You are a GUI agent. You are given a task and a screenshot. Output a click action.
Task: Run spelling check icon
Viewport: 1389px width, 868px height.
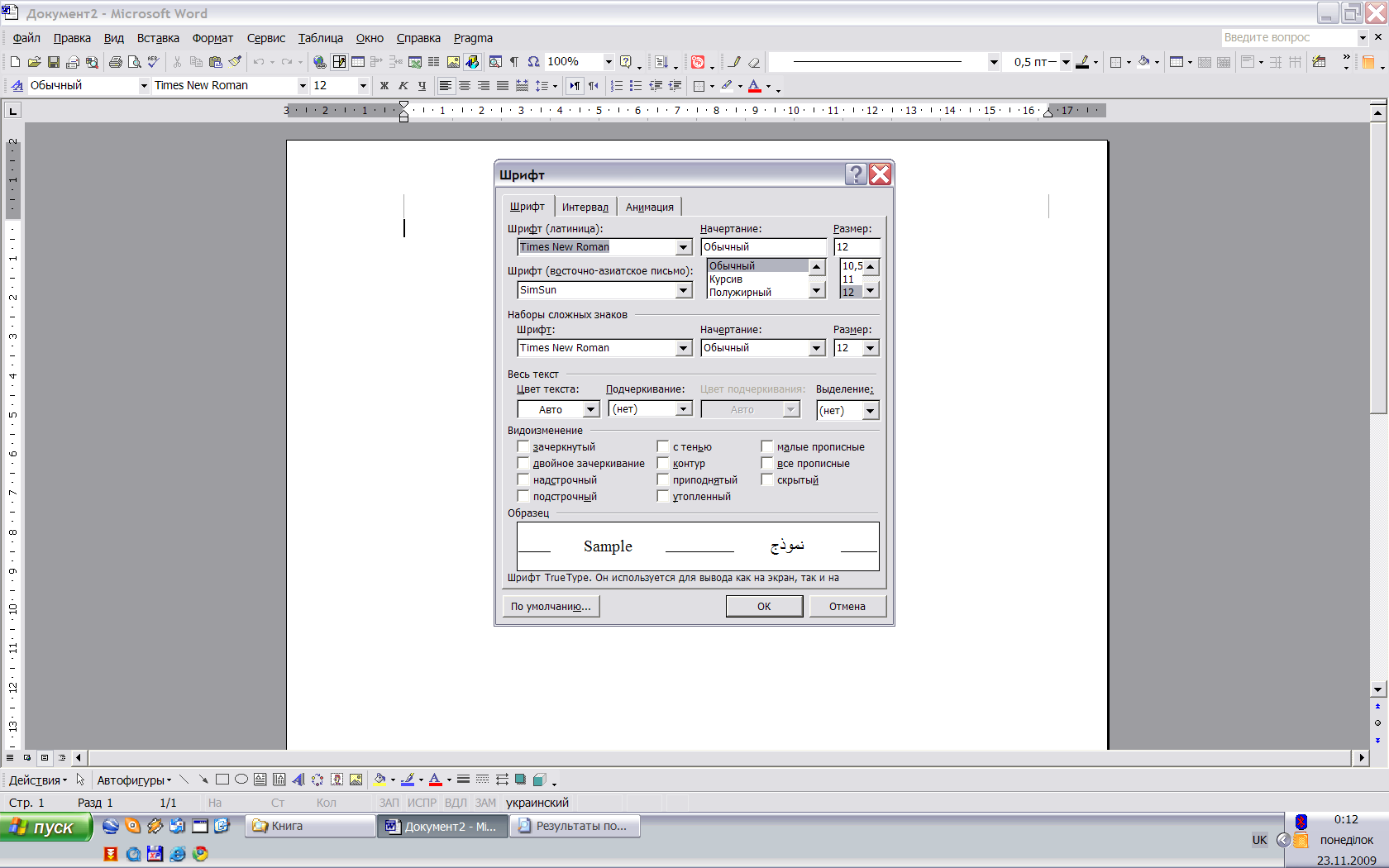153,62
